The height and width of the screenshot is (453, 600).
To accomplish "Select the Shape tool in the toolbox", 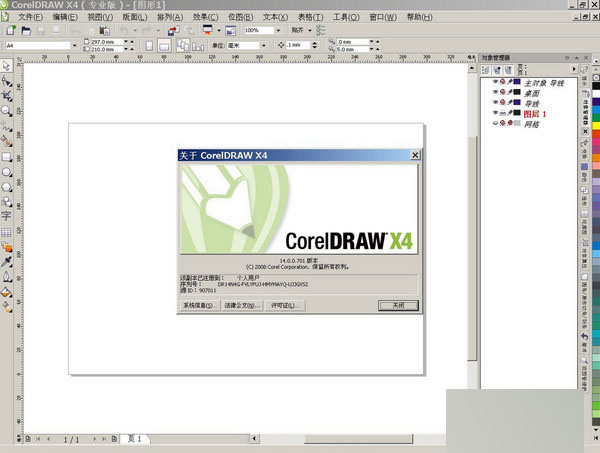I will coord(6,81).
